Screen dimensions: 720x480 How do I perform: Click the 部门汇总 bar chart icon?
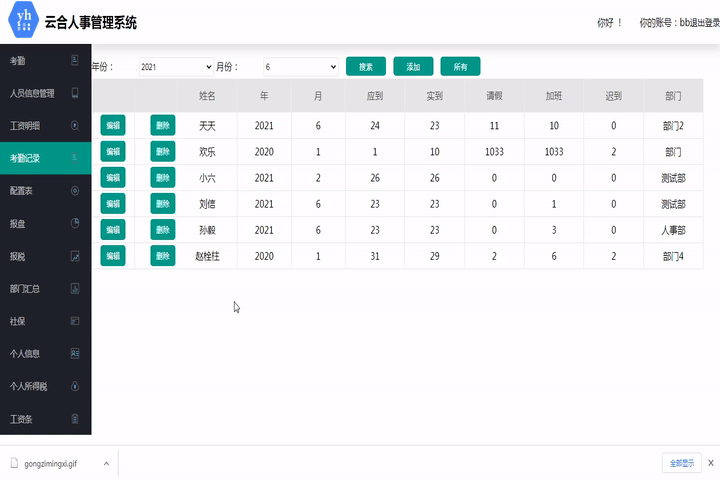pyautogui.click(x=75, y=288)
